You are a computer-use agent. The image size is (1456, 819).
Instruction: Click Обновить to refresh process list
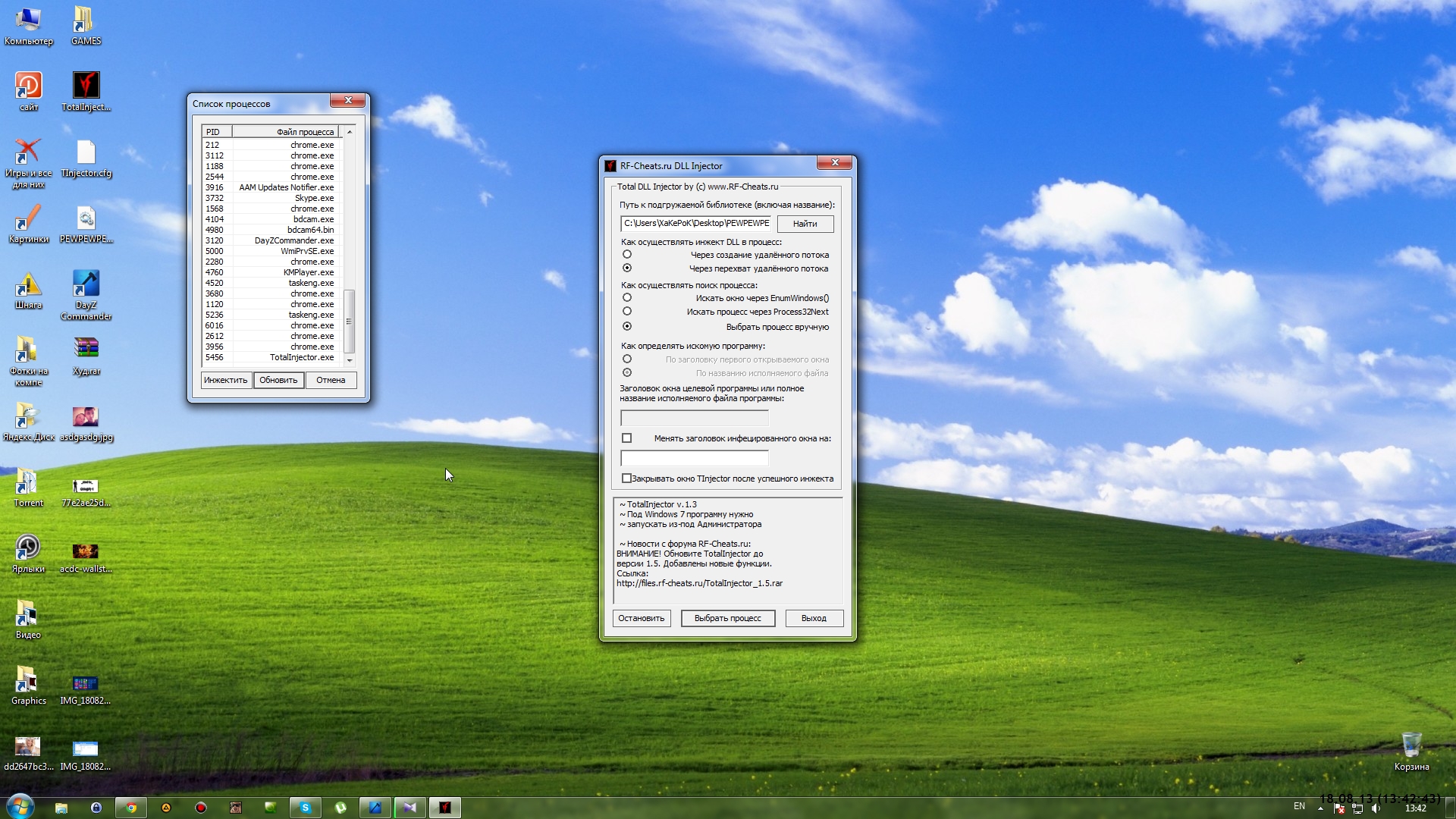(278, 381)
